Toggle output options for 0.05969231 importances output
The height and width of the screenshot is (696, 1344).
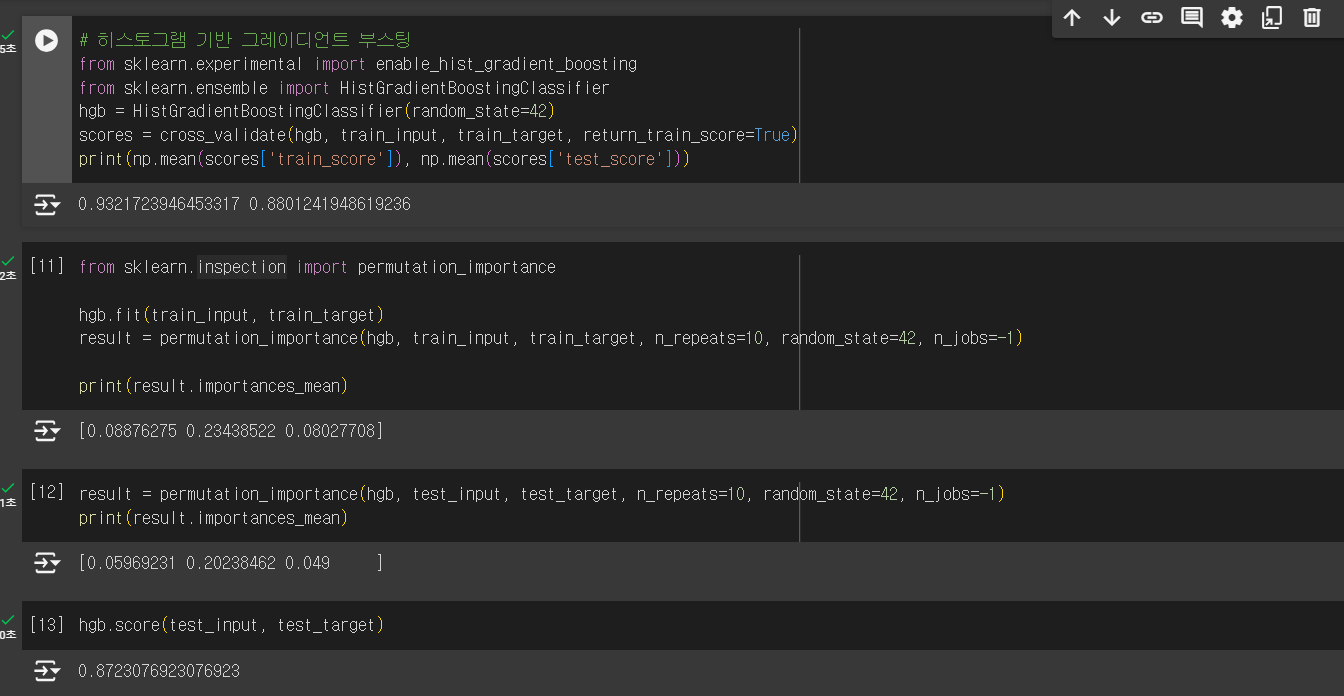(x=47, y=563)
